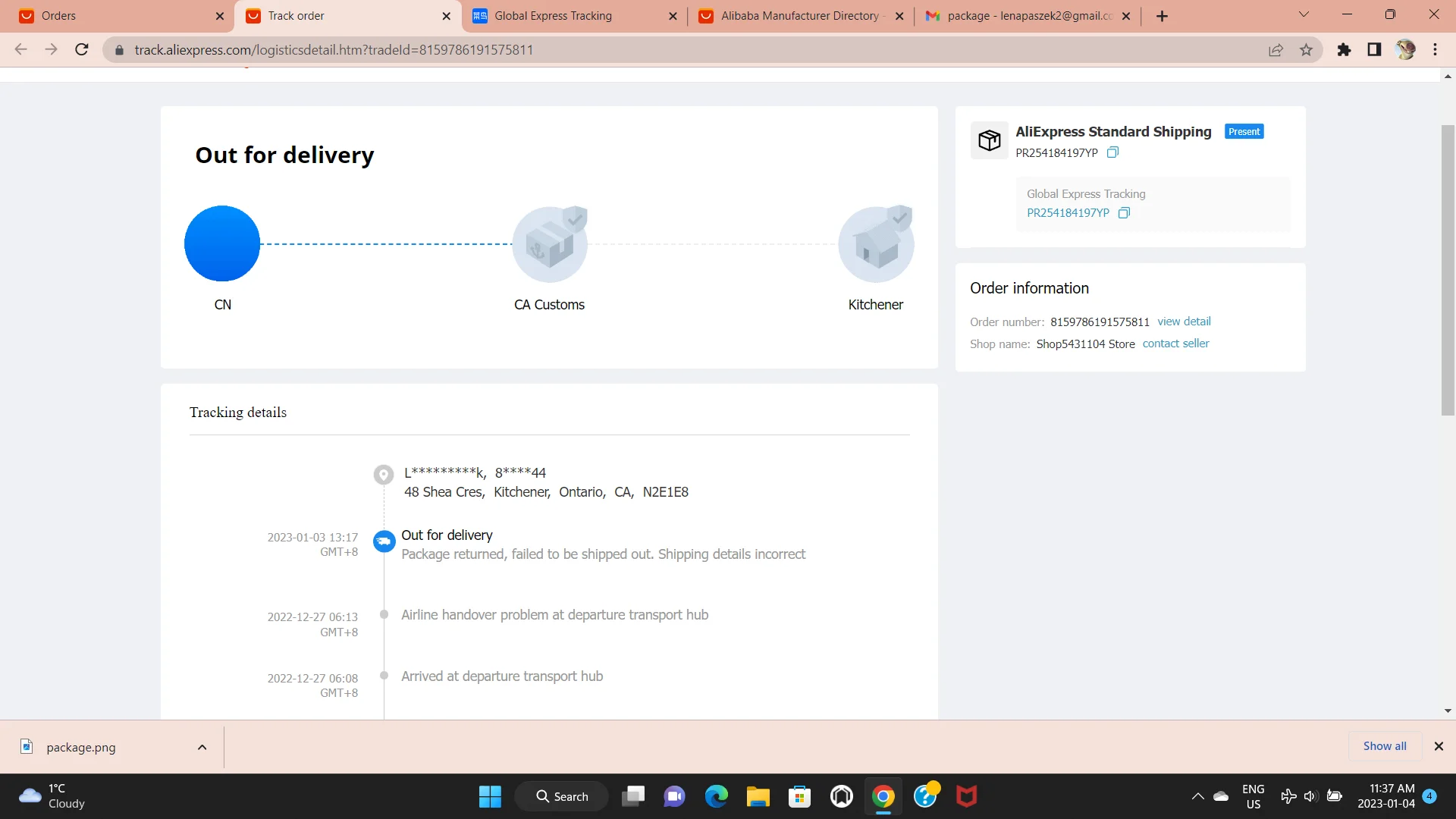
Task: Open File Explorer from the taskbar
Action: 758,796
